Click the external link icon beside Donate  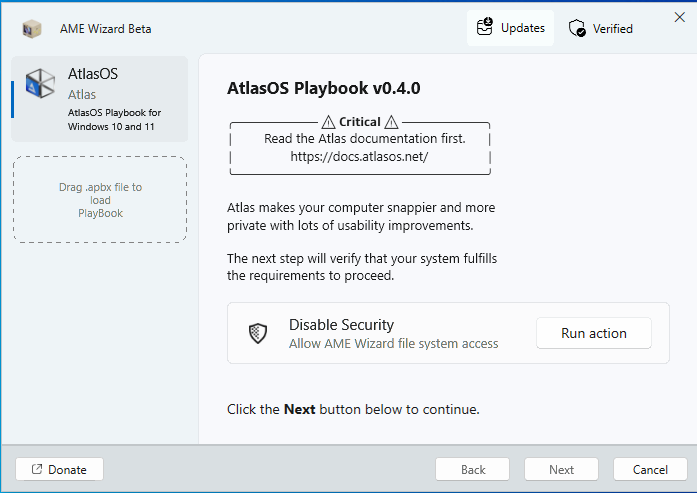click(37, 469)
